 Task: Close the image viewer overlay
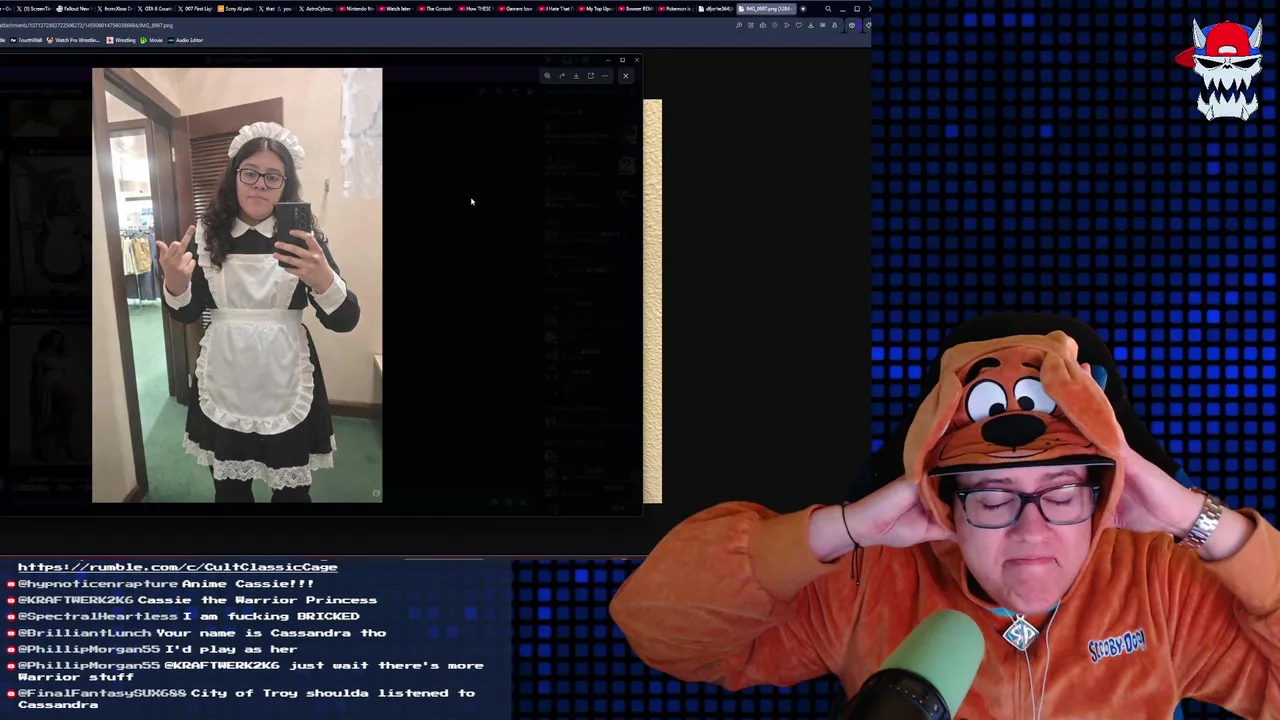[625, 76]
